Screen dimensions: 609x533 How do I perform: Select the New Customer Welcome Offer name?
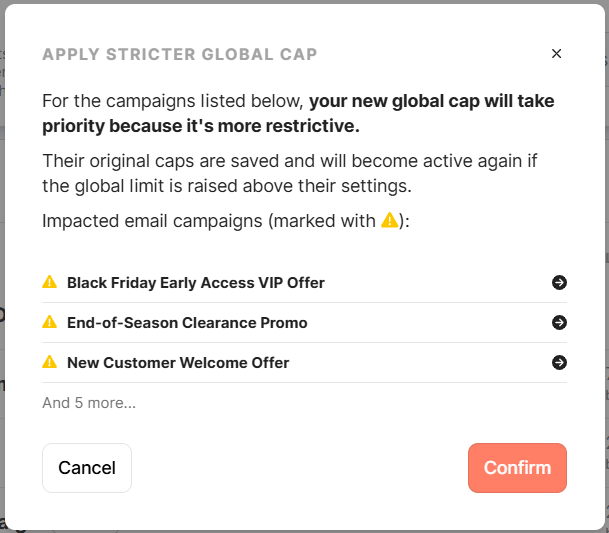click(x=178, y=363)
